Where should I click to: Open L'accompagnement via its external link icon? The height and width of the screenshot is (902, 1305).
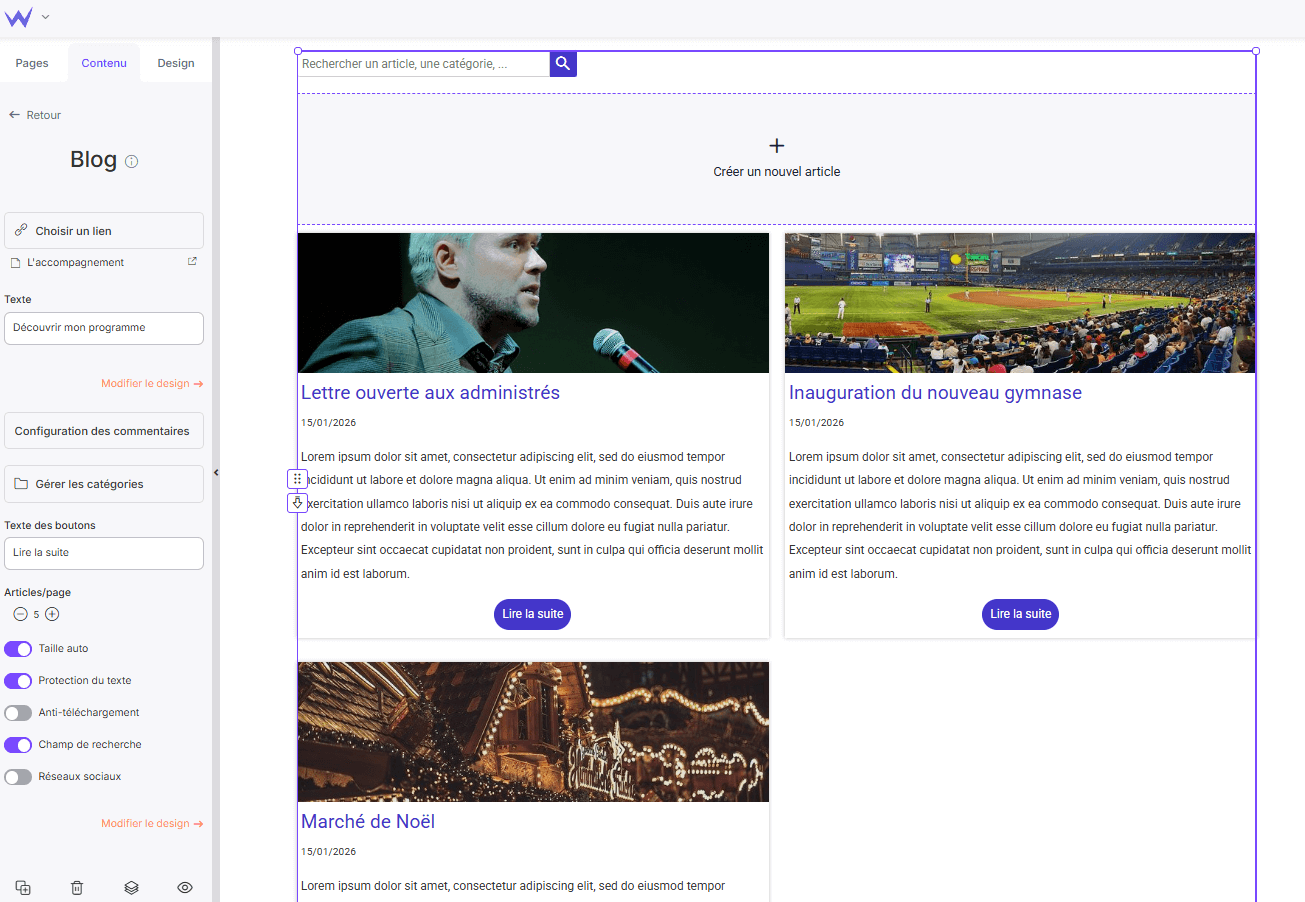tap(194, 262)
